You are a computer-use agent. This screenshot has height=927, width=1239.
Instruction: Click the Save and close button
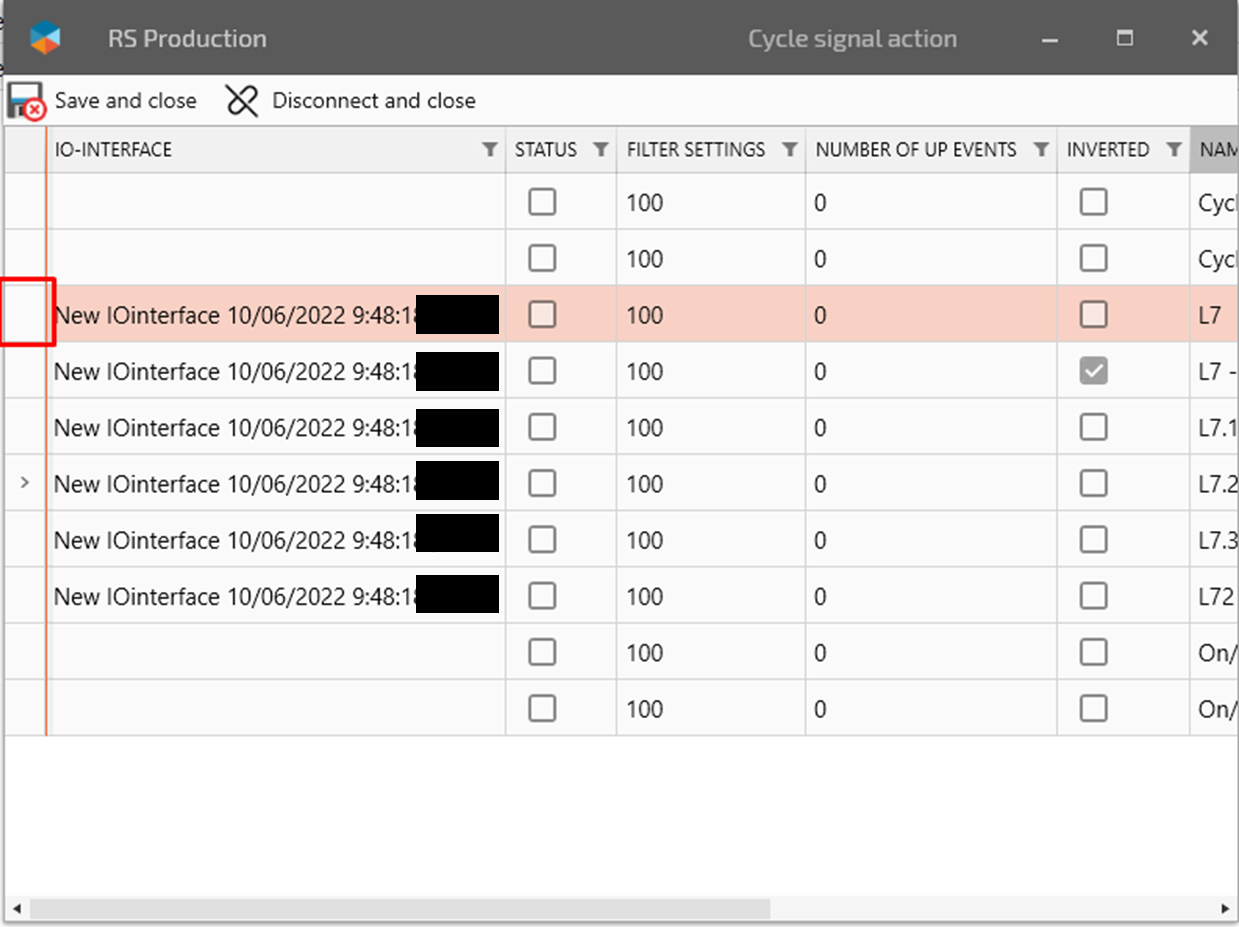[x=126, y=100]
